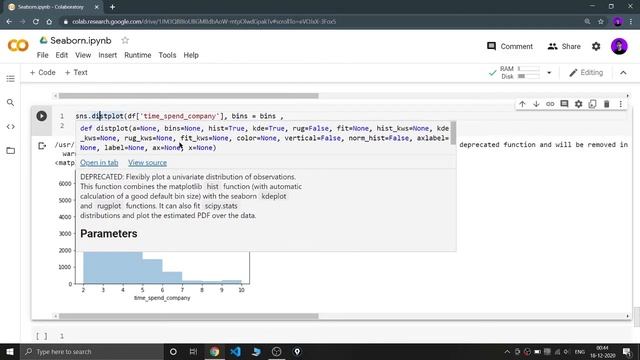Show hidden system tray icons
Viewport: 640px width, 360px height.
[x=507, y=351]
